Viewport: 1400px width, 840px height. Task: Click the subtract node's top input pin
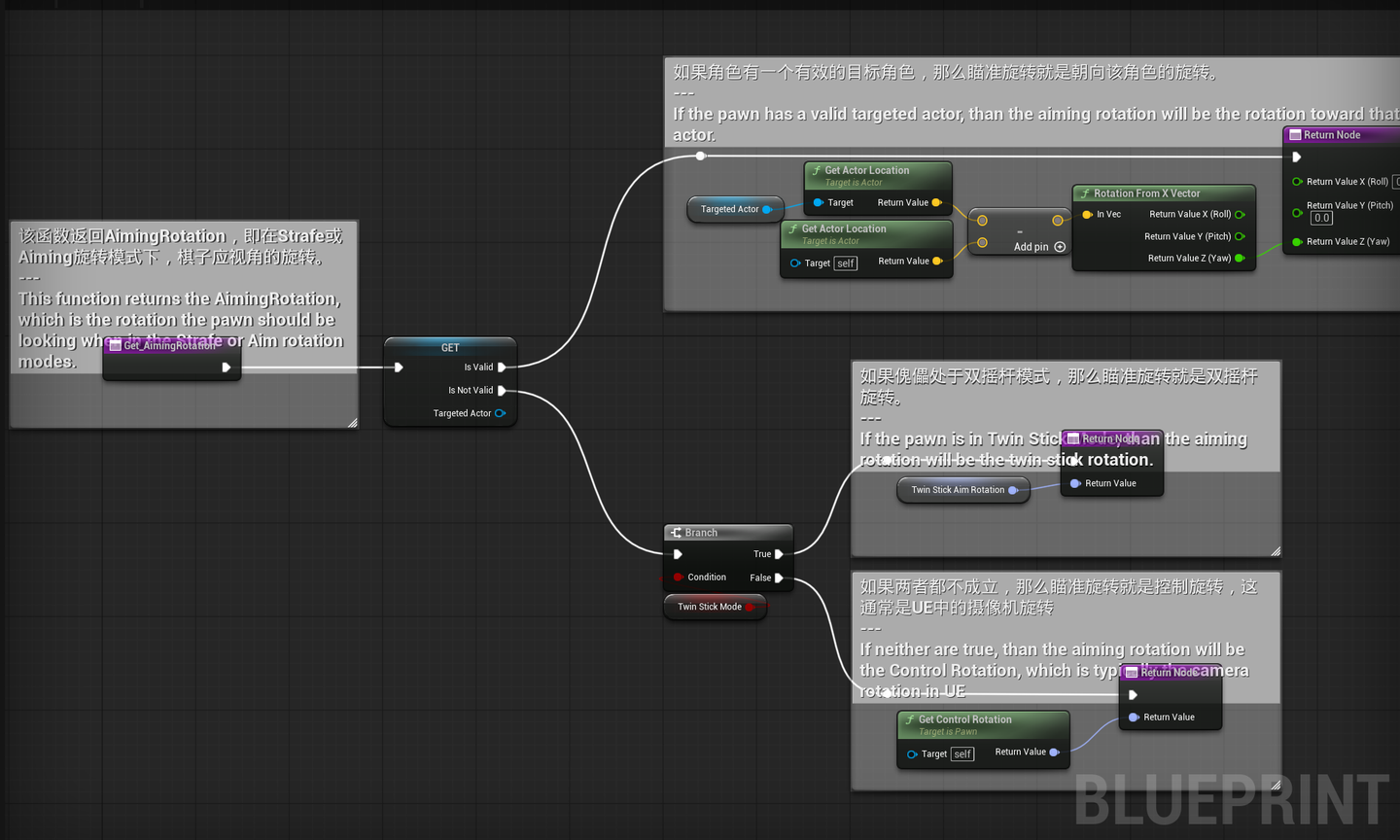(982, 221)
